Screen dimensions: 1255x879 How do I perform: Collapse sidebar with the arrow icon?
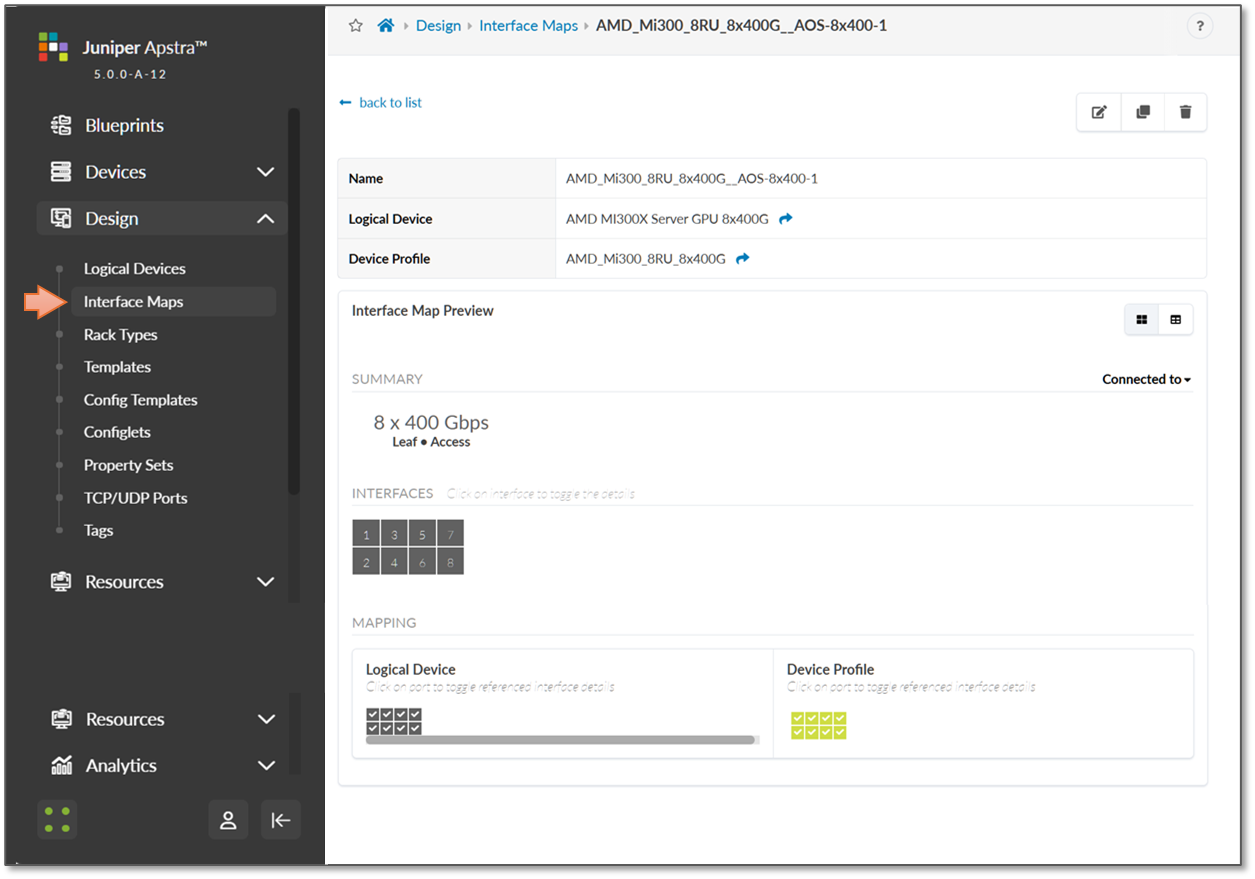coord(281,820)
